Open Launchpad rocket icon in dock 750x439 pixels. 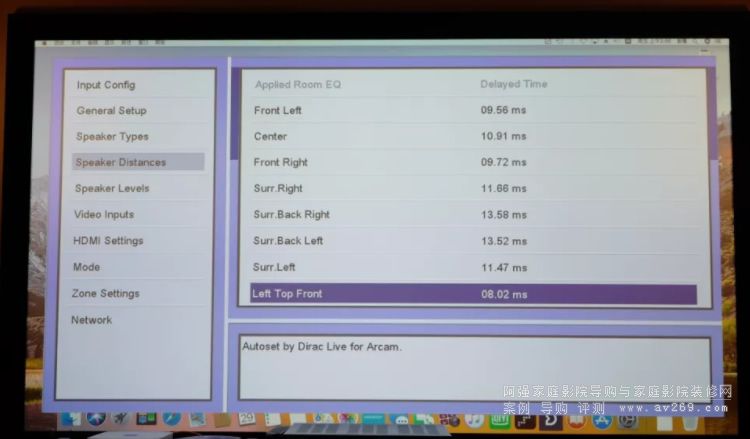coord(122,418)
